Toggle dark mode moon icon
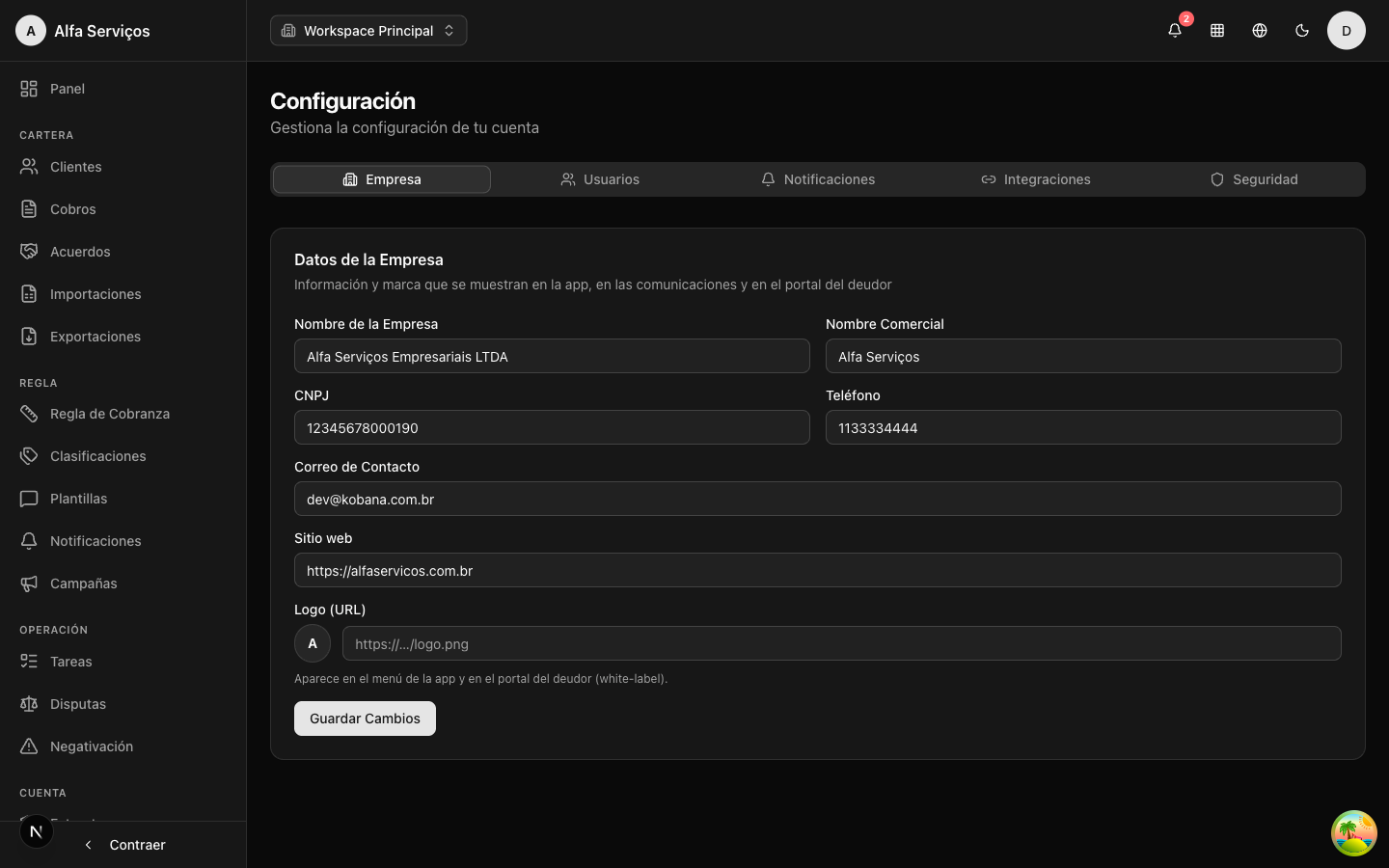The image size is (1389, 868). [1302, 30]
